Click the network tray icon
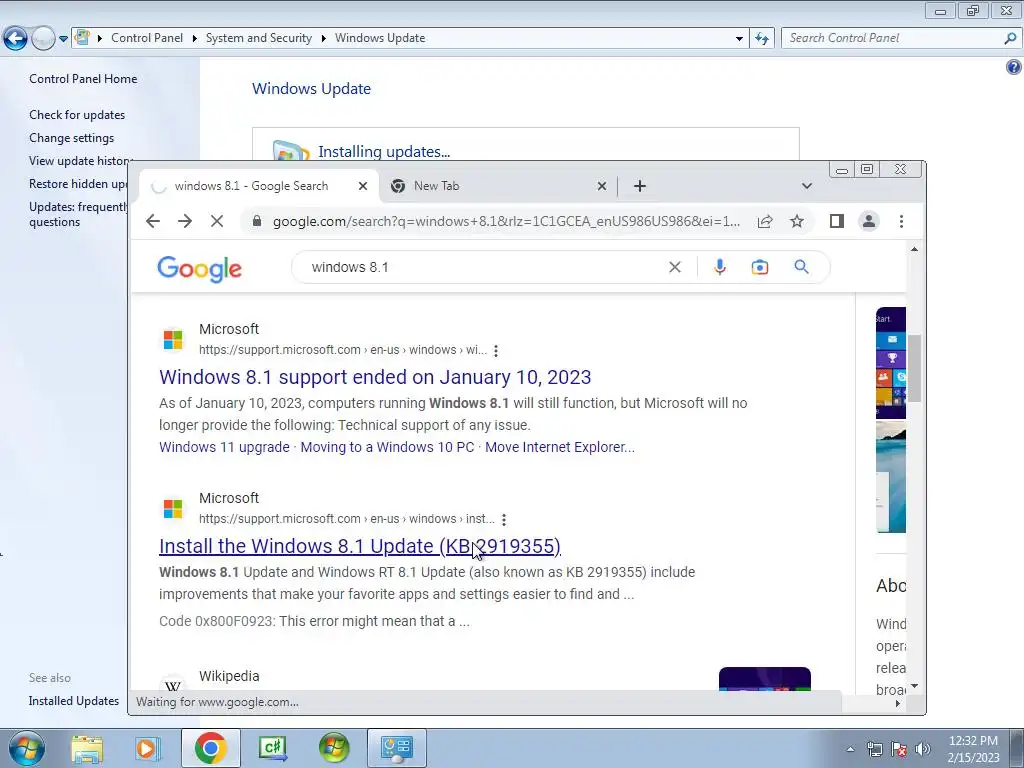 874,749
